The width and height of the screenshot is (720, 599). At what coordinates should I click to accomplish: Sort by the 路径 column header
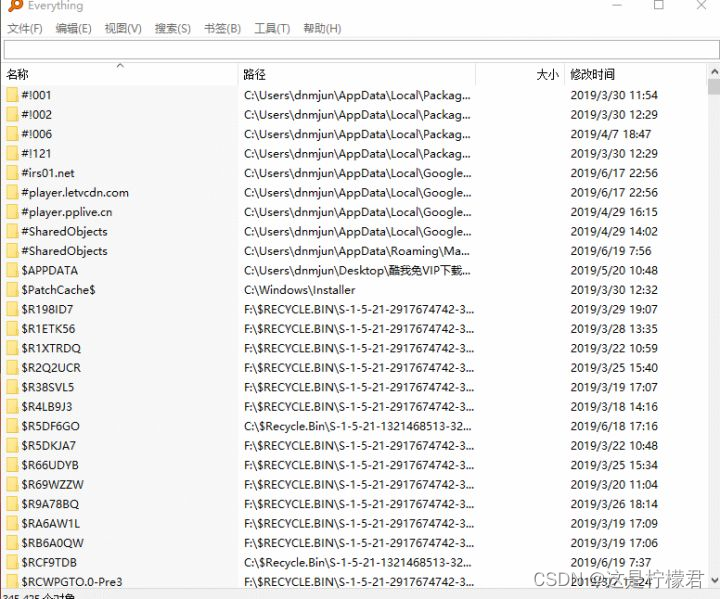[357, 74]
